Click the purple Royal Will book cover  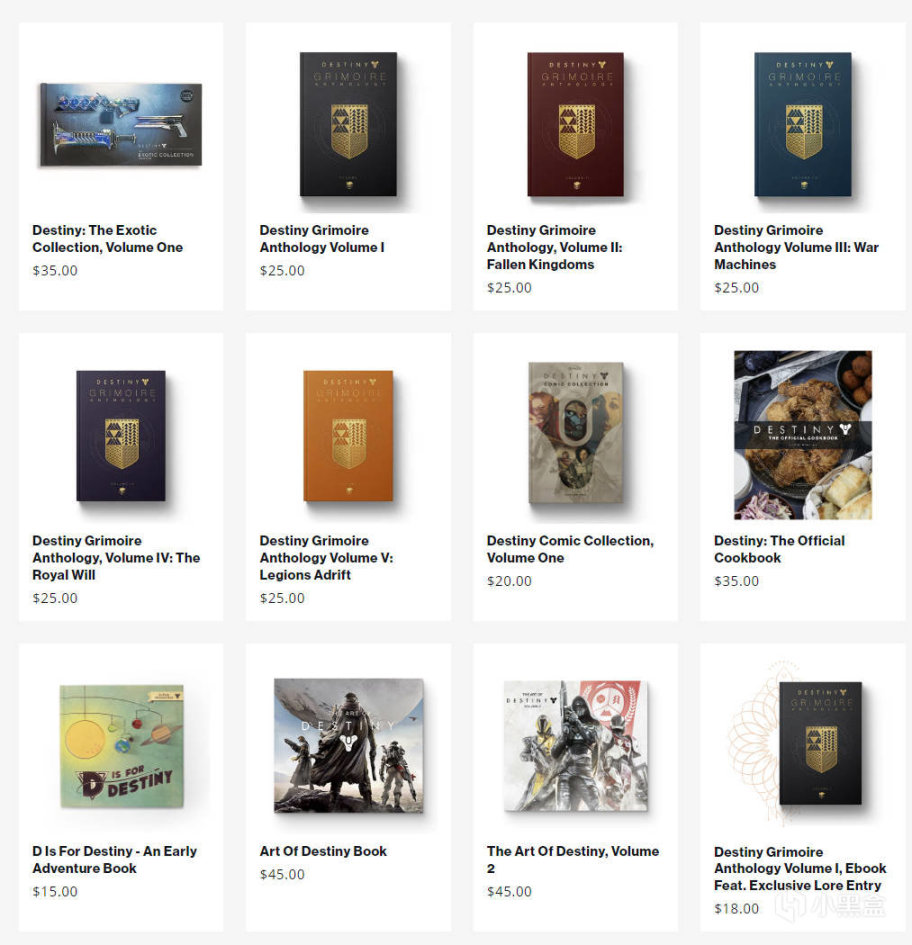pos(121,435)
